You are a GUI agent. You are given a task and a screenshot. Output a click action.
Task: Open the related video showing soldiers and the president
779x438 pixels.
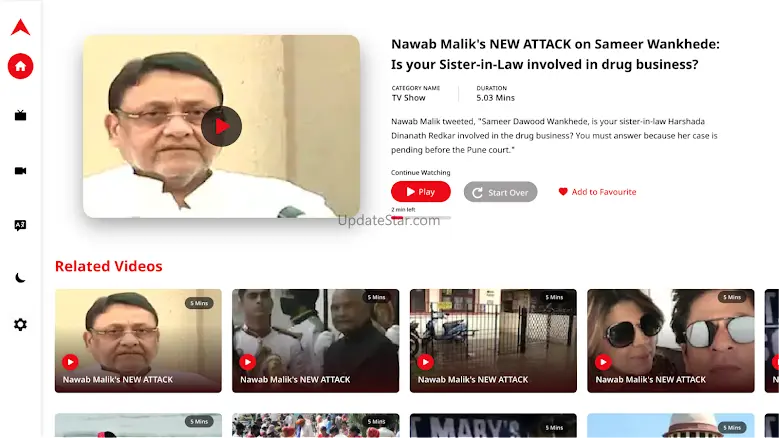pos(315,341)
